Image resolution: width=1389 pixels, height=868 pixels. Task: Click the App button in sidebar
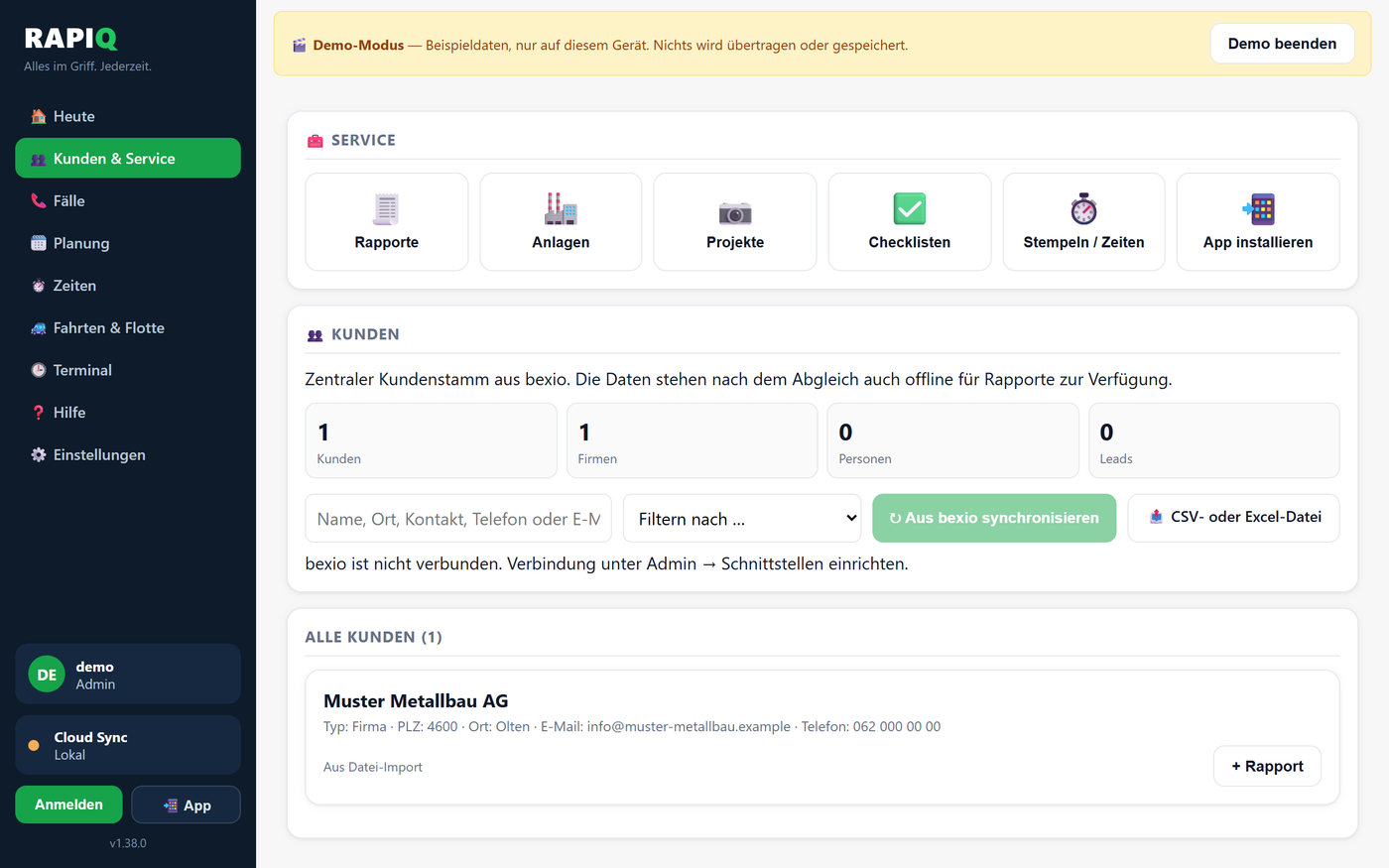coord(186,805)
